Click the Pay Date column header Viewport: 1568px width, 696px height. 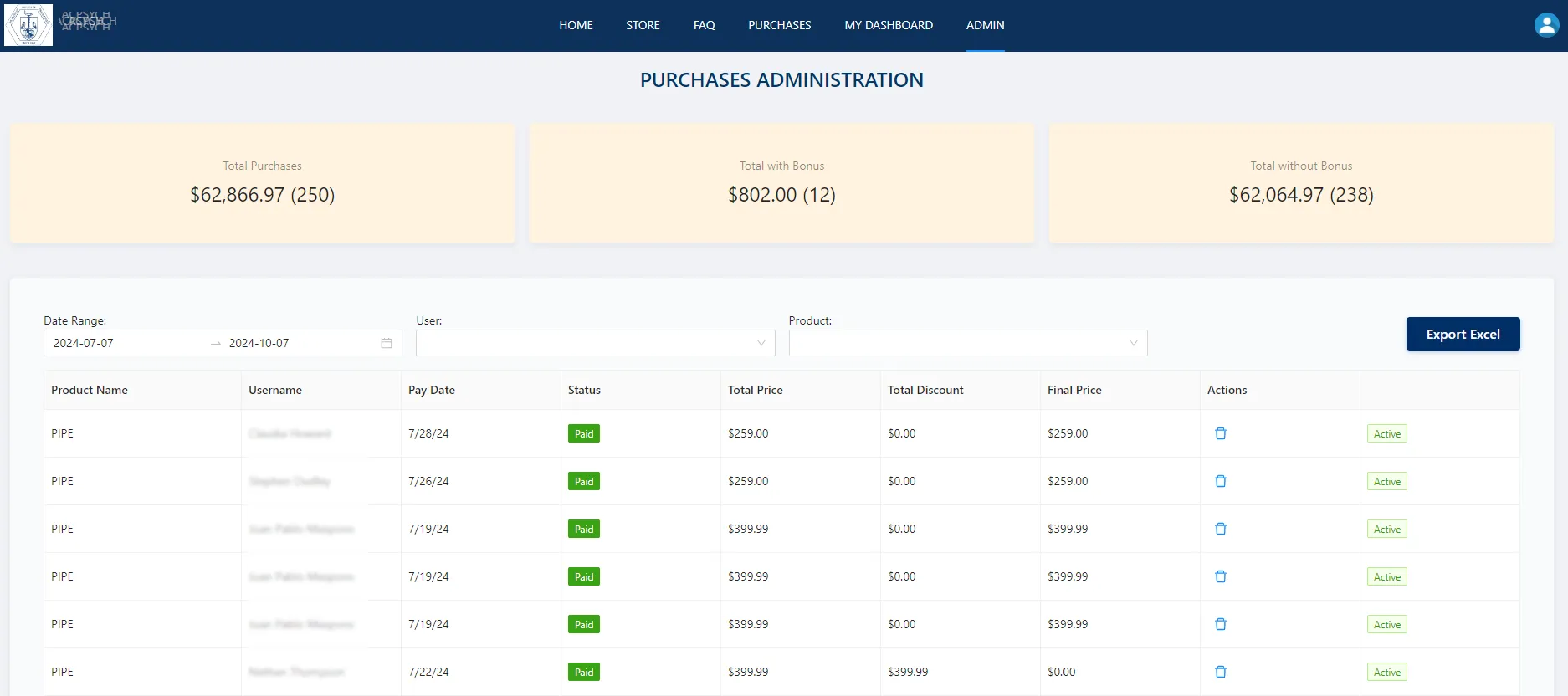[481, 390]
